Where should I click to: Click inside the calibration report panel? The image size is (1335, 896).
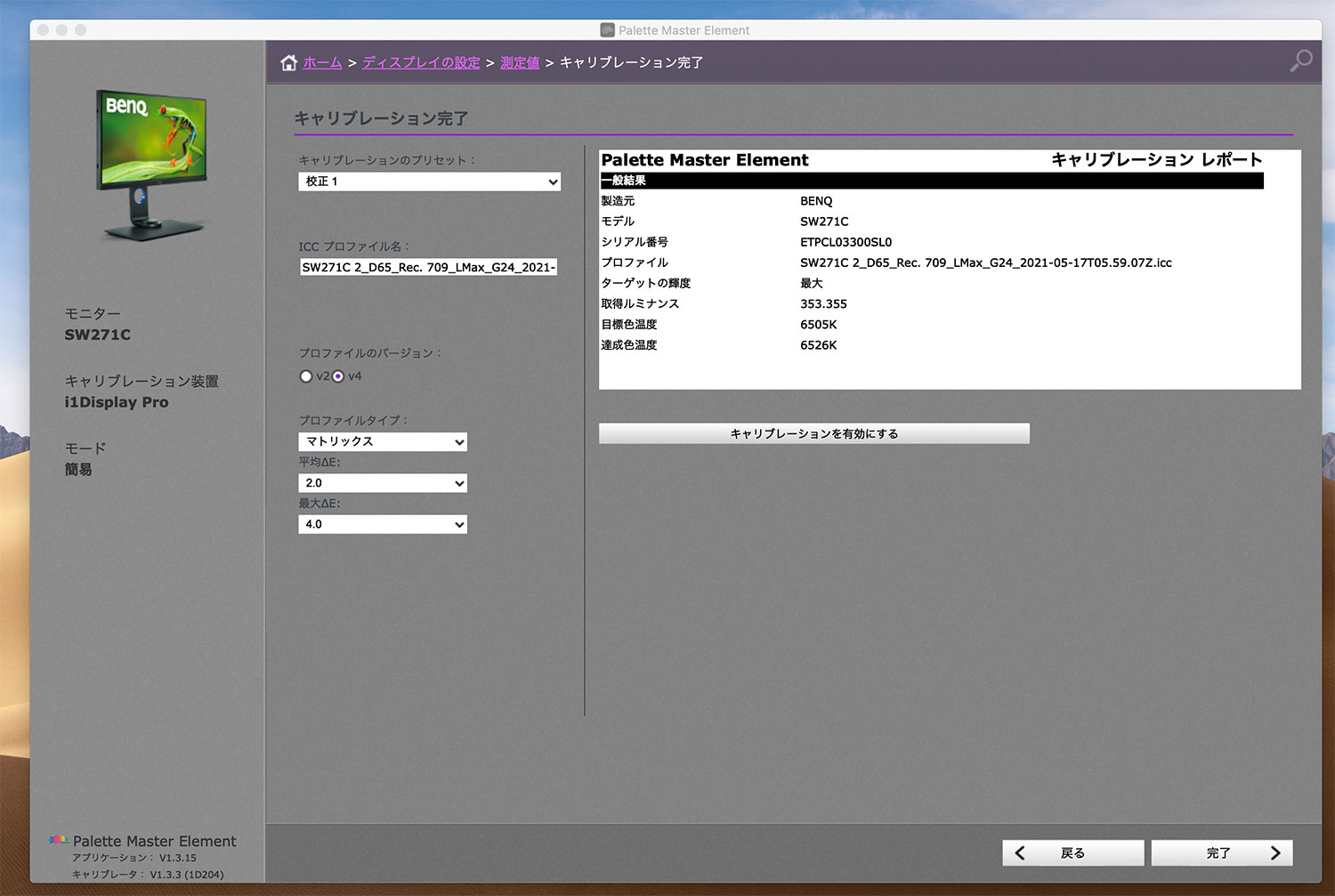(950, 269)
